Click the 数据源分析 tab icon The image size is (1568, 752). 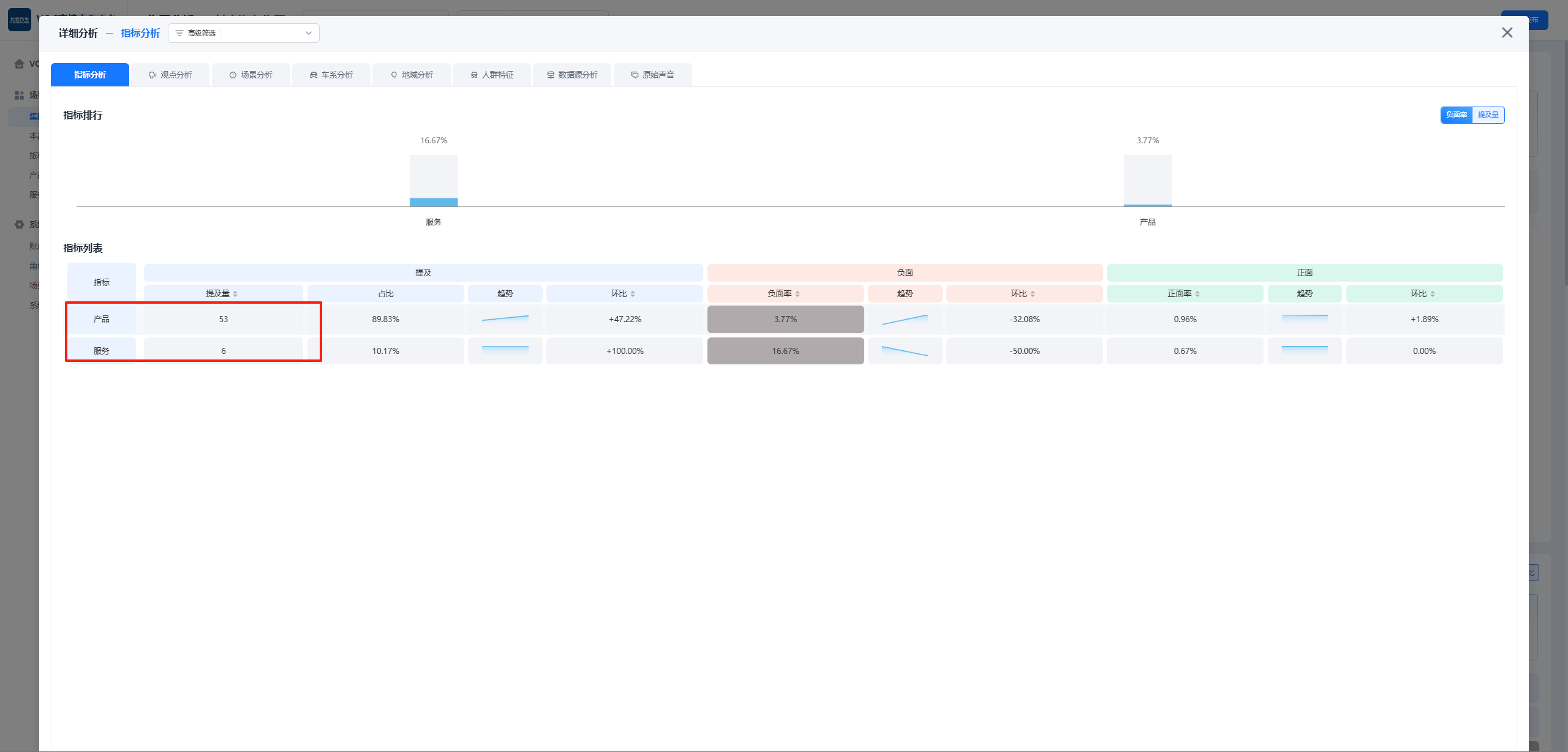(551, 75)
